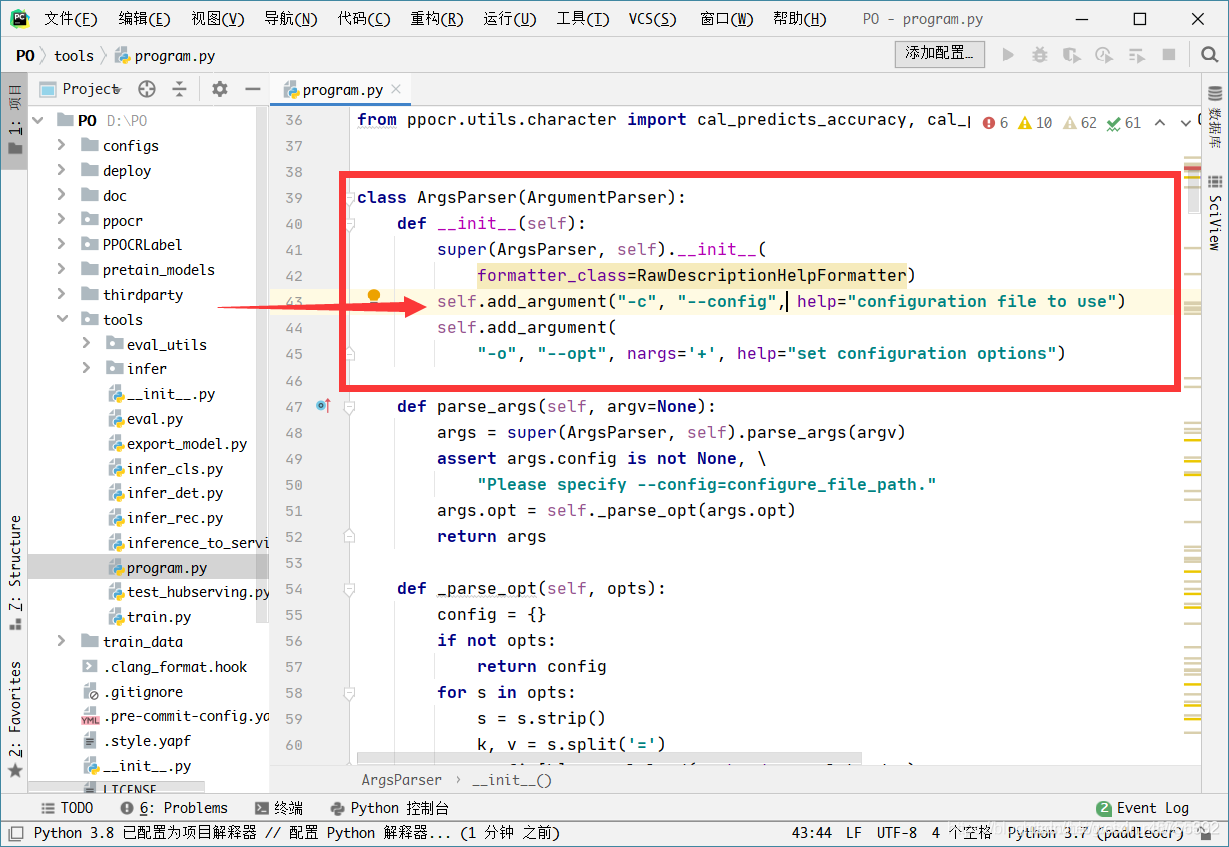The width and height of the screenshot is (1229, 847).
Task: Expand the thirdparty folder
Action: (x=62, y=294)
